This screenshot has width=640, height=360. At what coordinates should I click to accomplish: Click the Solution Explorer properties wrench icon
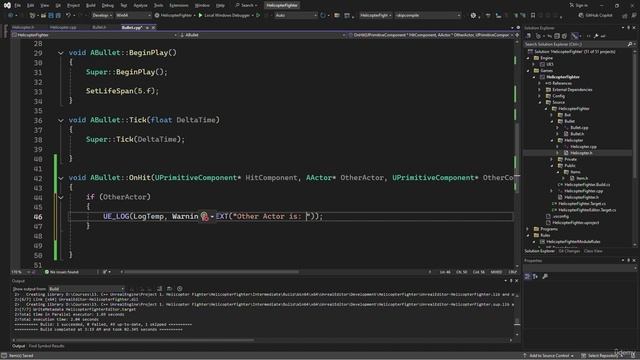pyautogui.click(x=596, y=36)
